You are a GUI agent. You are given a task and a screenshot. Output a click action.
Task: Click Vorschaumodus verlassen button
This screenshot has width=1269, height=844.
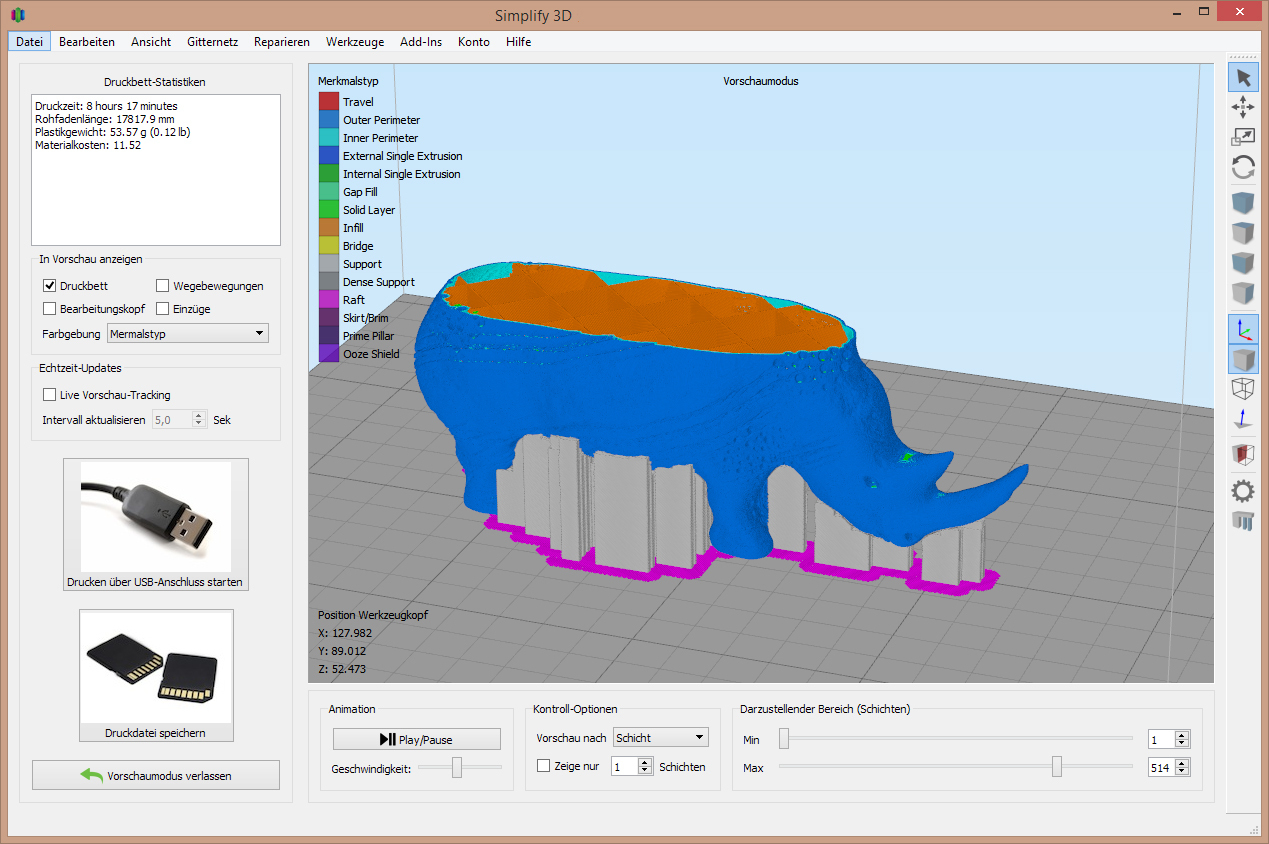coord(155,775)
